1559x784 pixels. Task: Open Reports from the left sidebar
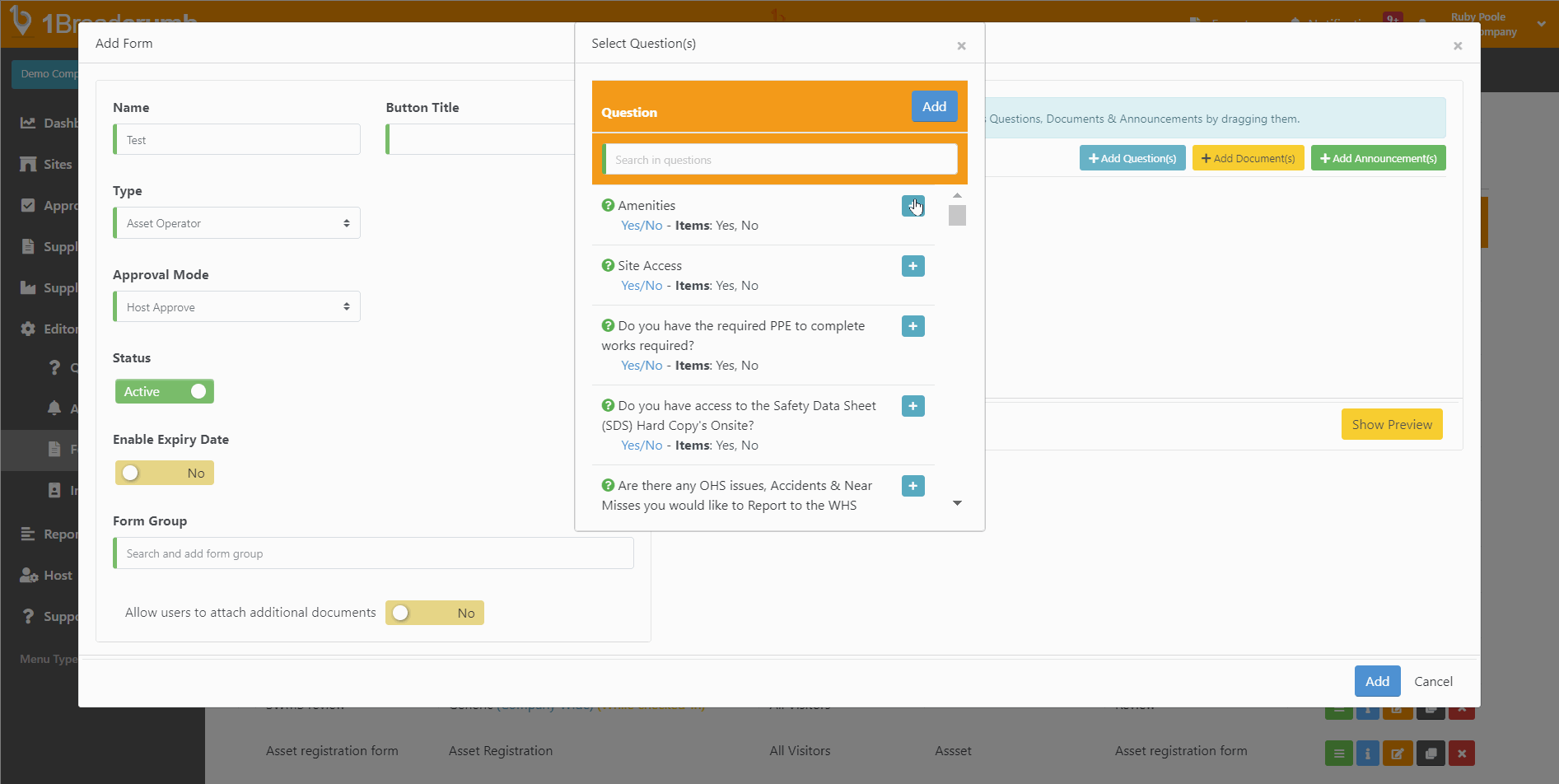point(29,534)
